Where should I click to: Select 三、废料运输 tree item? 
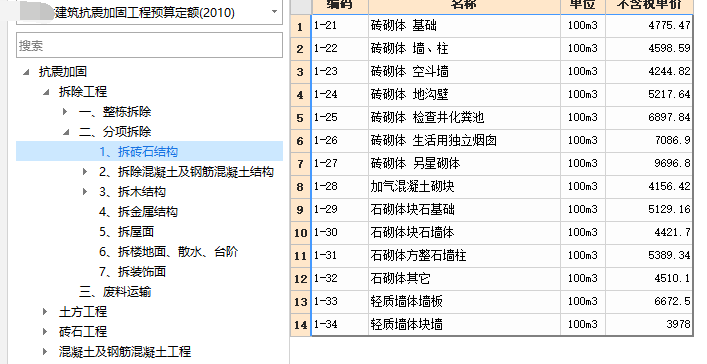[x=115, y=291]
